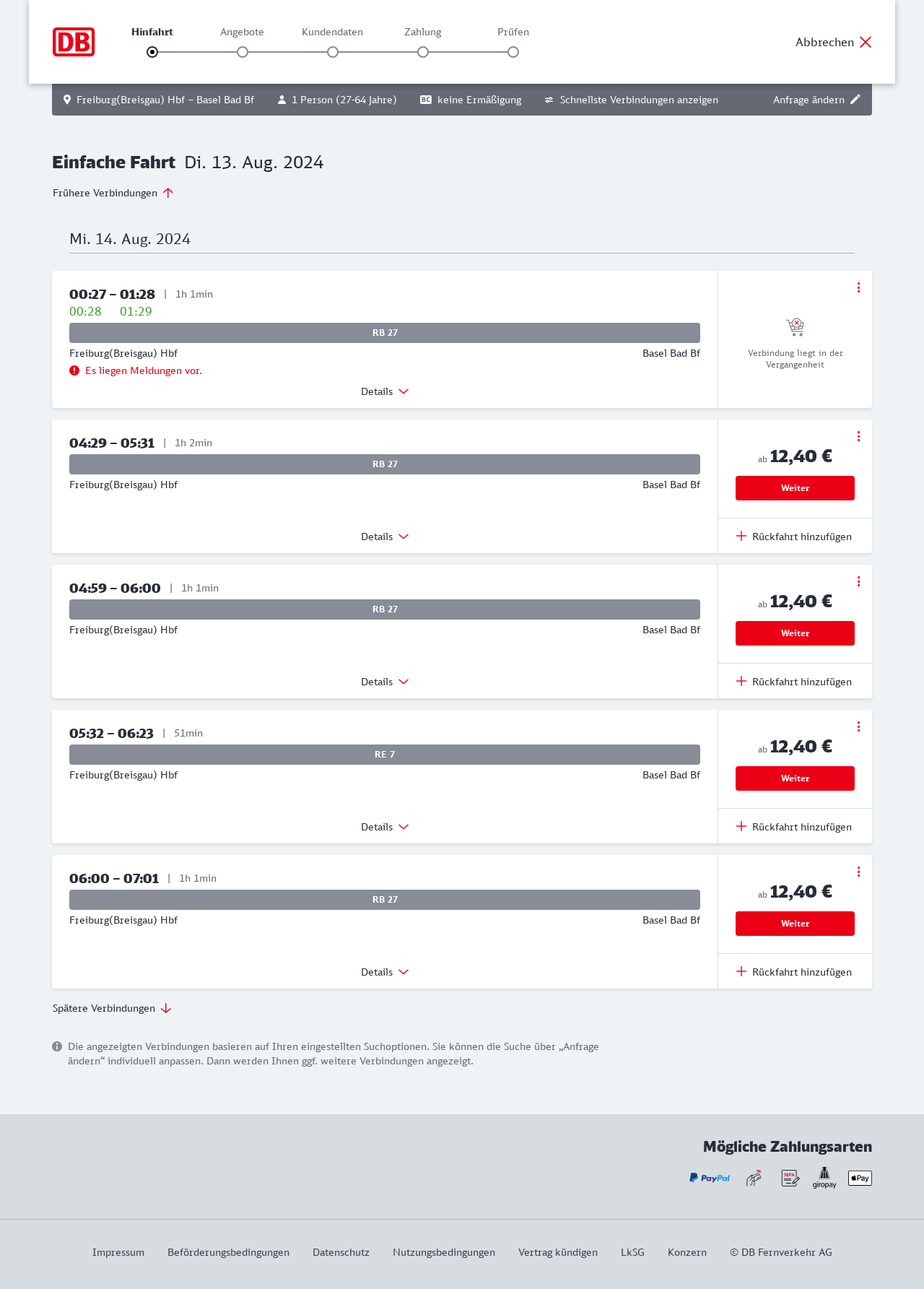
Task: Expand Details for the 04:29 connection
Action: [385, 537]
